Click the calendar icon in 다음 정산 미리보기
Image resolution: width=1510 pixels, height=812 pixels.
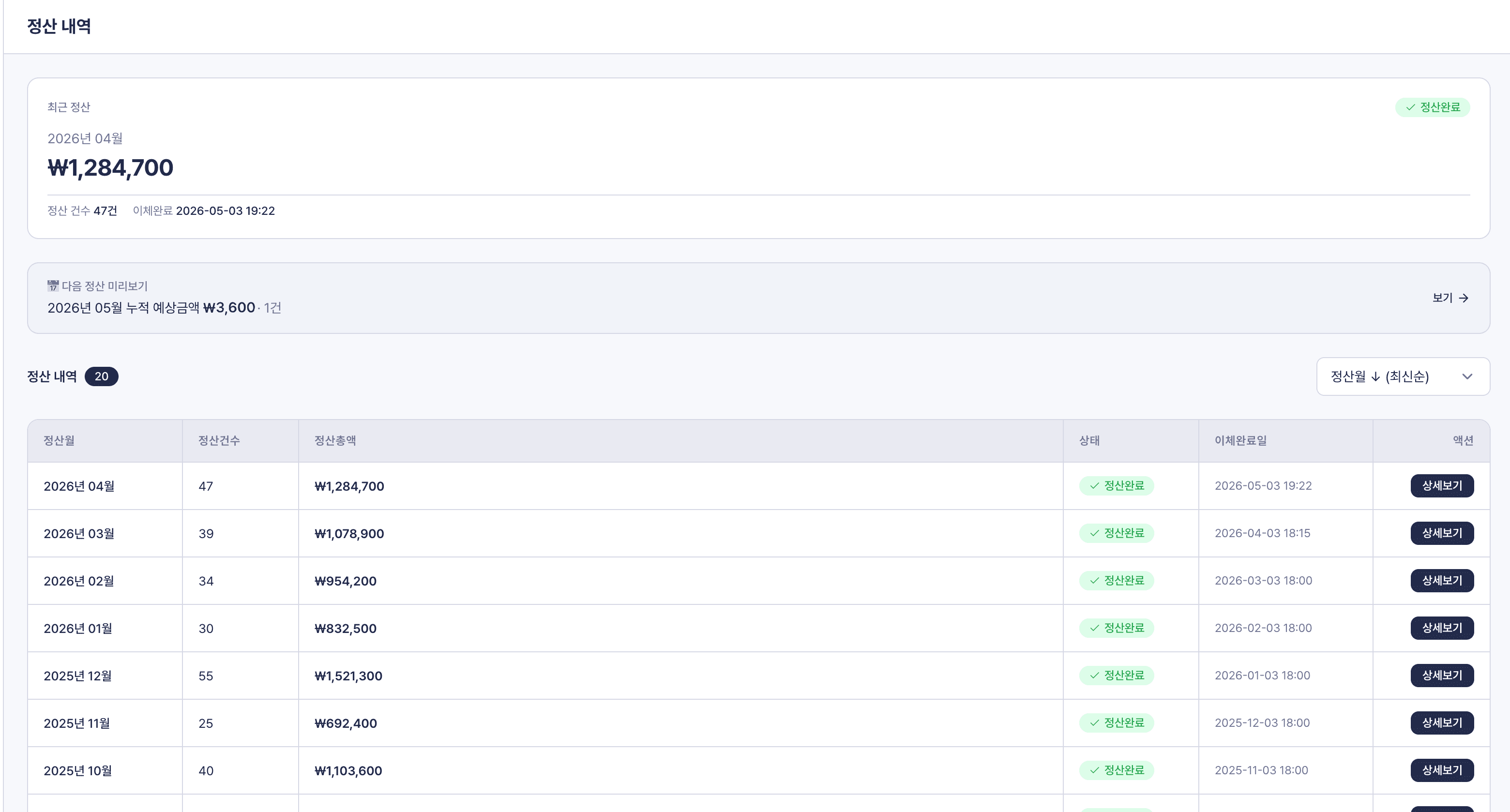click(53, 286)
